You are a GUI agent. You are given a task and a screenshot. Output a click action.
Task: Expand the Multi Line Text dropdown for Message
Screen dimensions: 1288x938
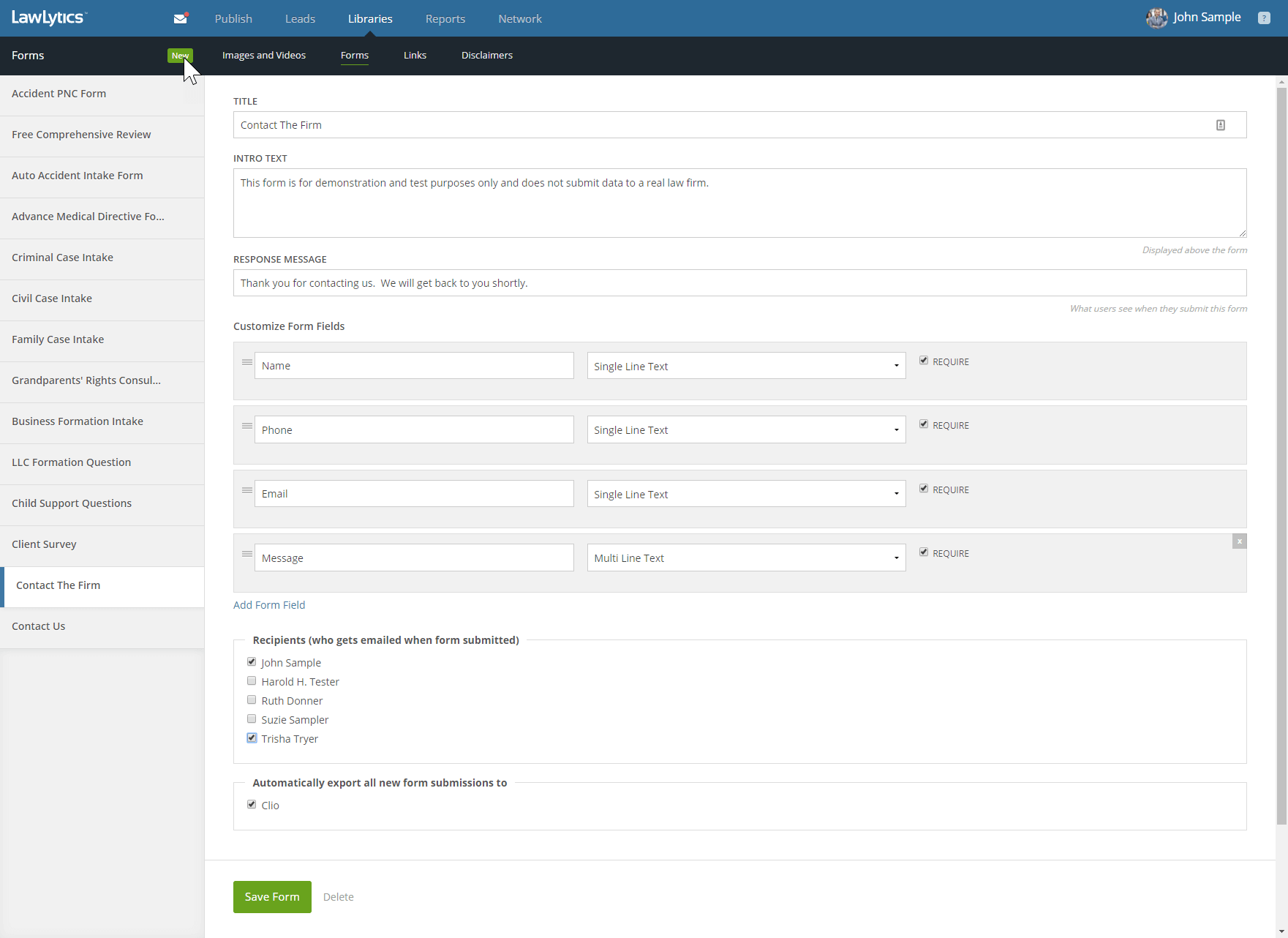(746, 558)
